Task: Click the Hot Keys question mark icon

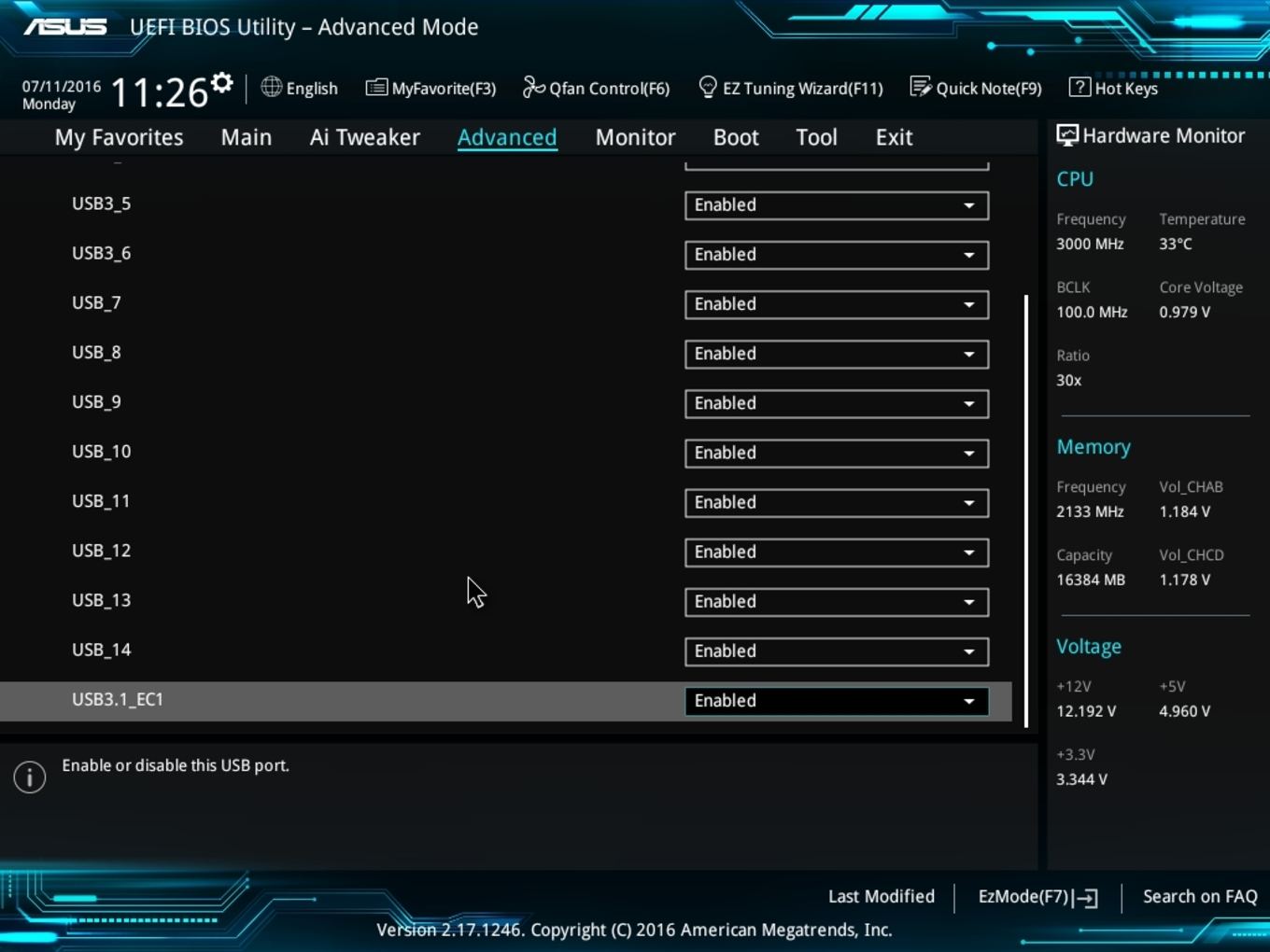Action: click(x=1079, y=87)
